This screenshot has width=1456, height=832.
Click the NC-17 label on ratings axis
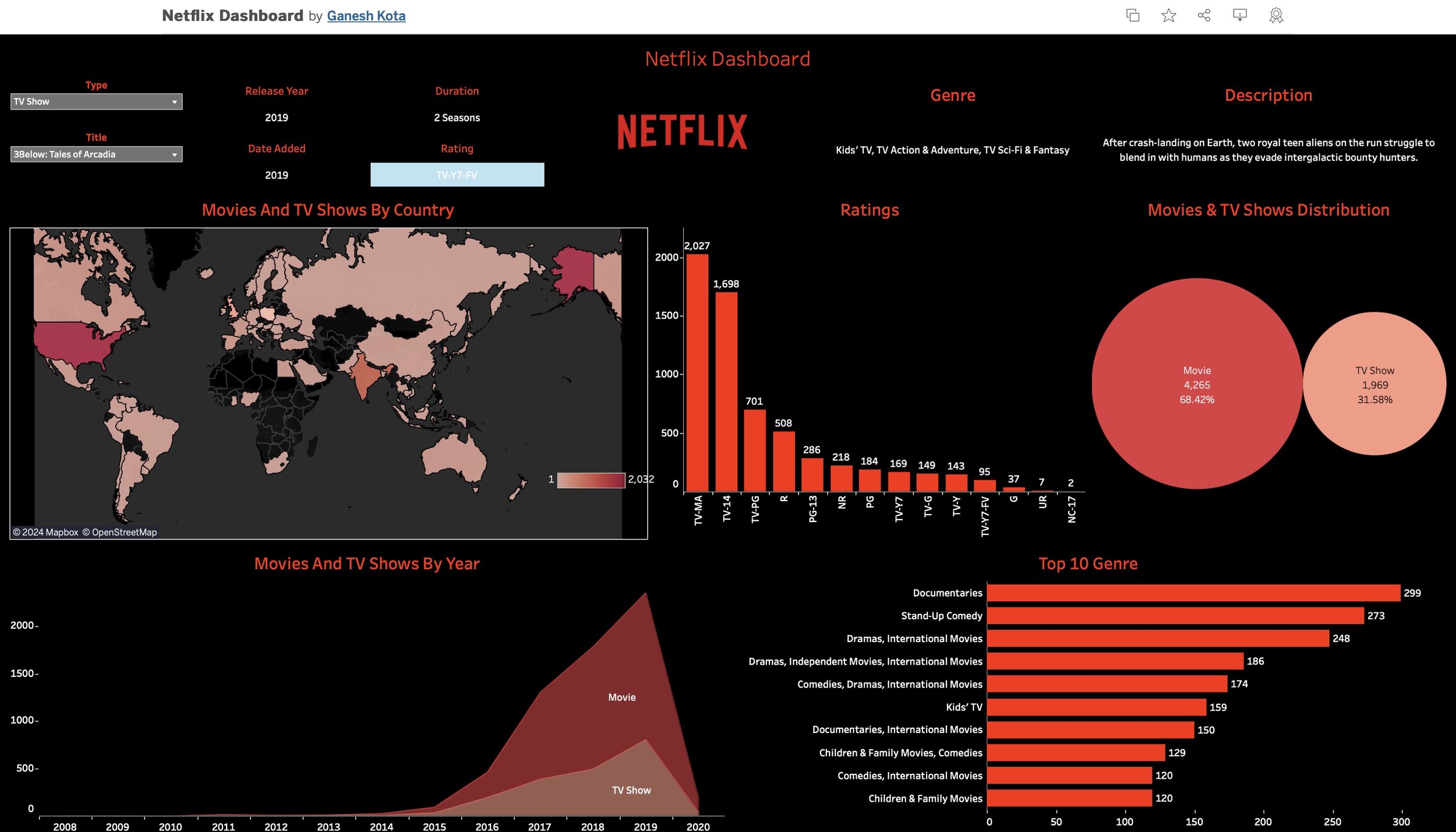[1072, 509]
